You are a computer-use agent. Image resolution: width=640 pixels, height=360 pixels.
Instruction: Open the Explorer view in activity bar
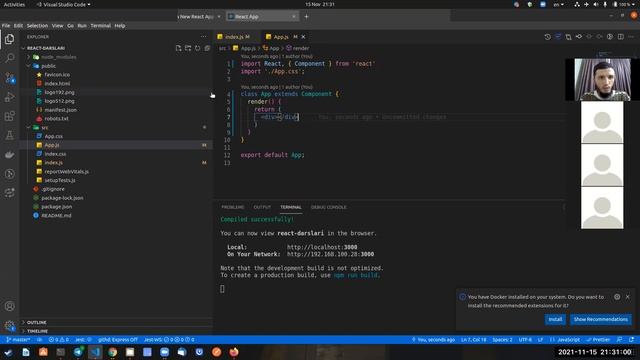(9, 39)
